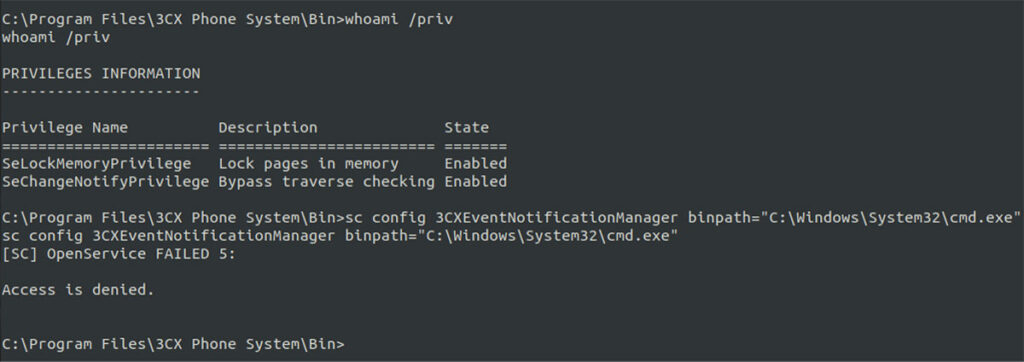
Task: Click the SeLockMemoryPrivilege entry
Action: click(x=97, y=163)
